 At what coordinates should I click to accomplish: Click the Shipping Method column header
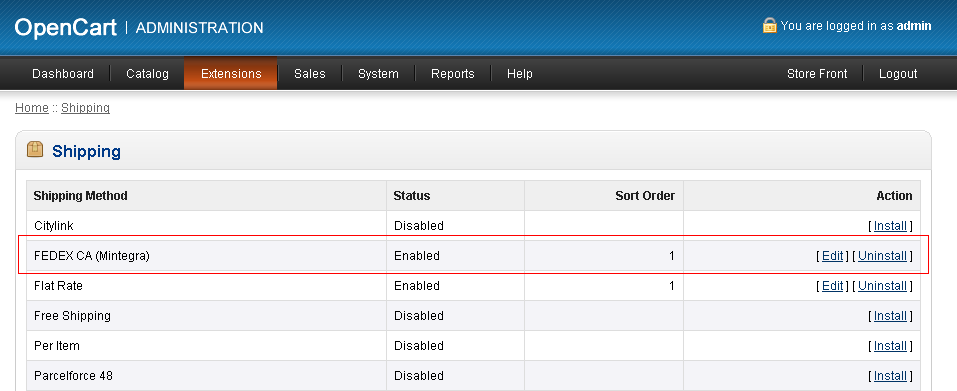click(81, 196)
